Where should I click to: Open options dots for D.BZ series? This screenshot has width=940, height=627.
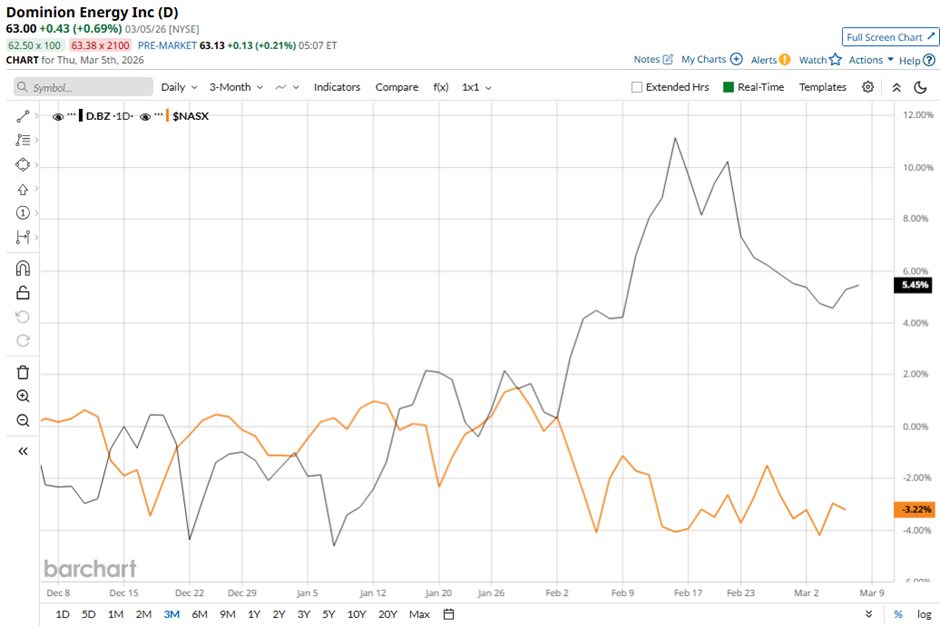pos(71,114)
